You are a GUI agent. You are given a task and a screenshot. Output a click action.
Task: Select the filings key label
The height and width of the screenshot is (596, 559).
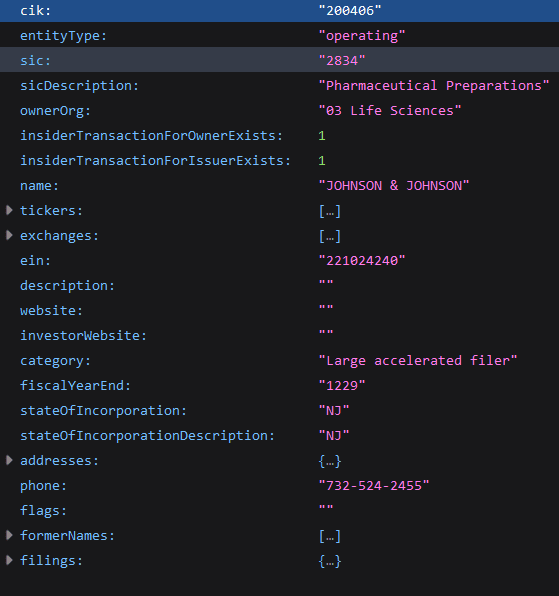pos(51,560)
